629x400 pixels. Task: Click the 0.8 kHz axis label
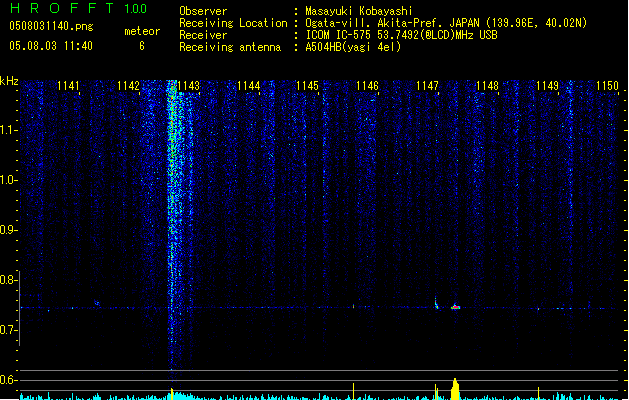(x=9, y=280)
